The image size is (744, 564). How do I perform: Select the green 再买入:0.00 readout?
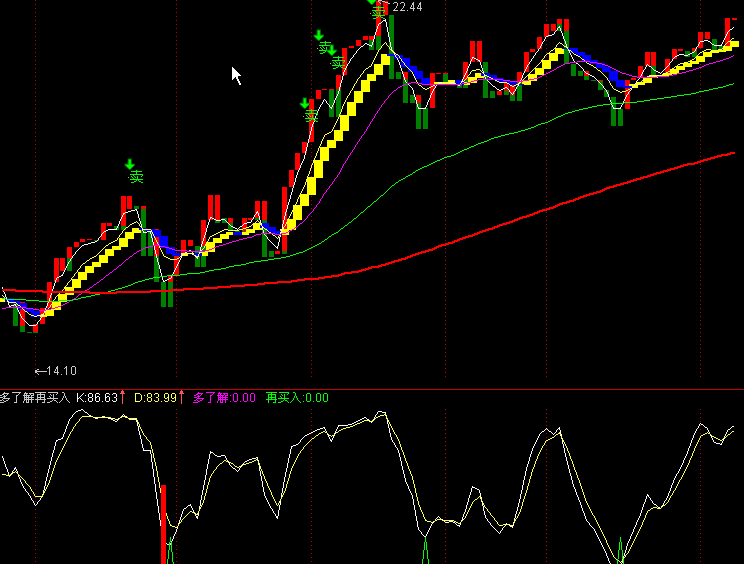[297, 398]
